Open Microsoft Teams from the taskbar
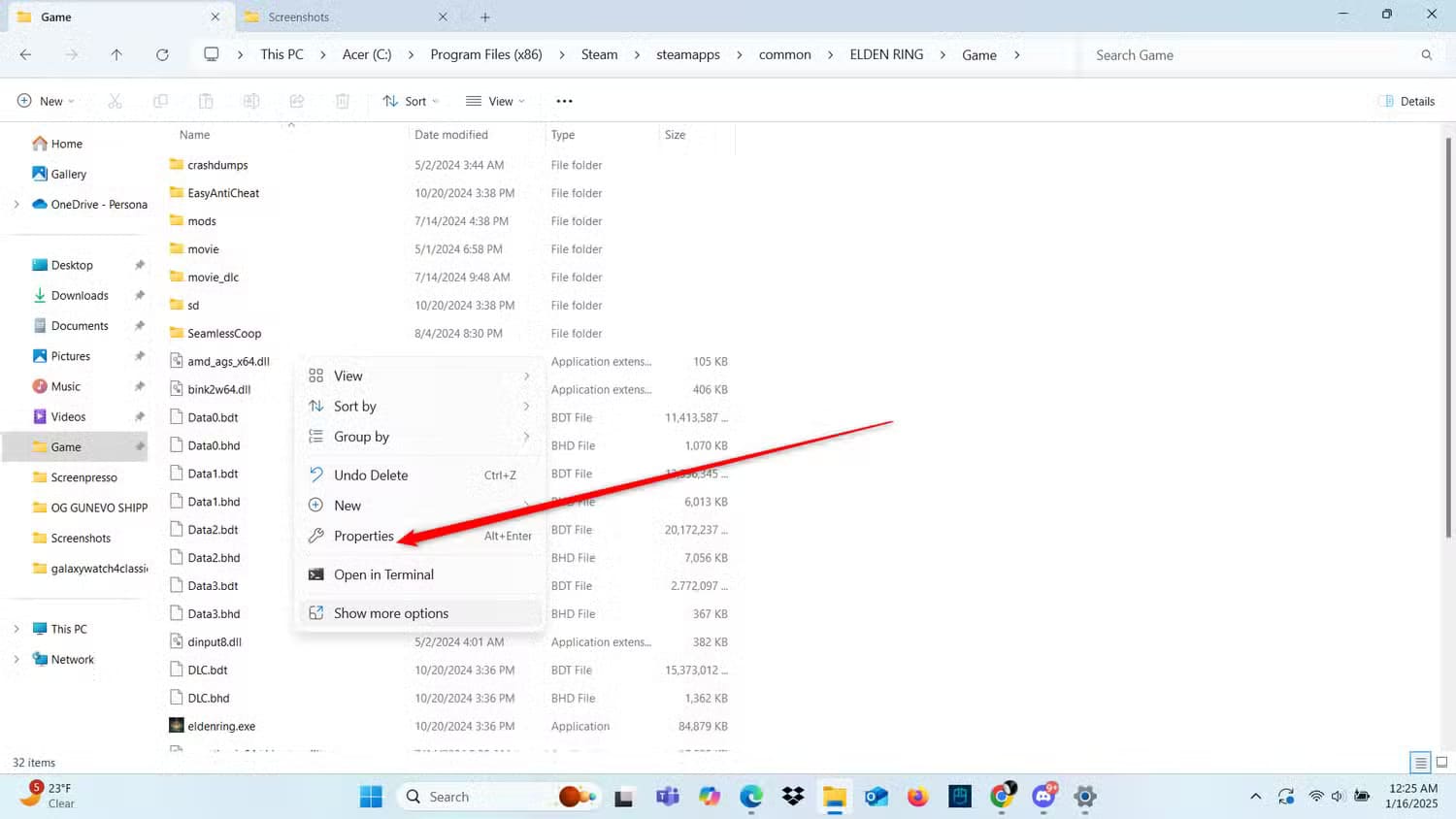 tap(668, 797)
